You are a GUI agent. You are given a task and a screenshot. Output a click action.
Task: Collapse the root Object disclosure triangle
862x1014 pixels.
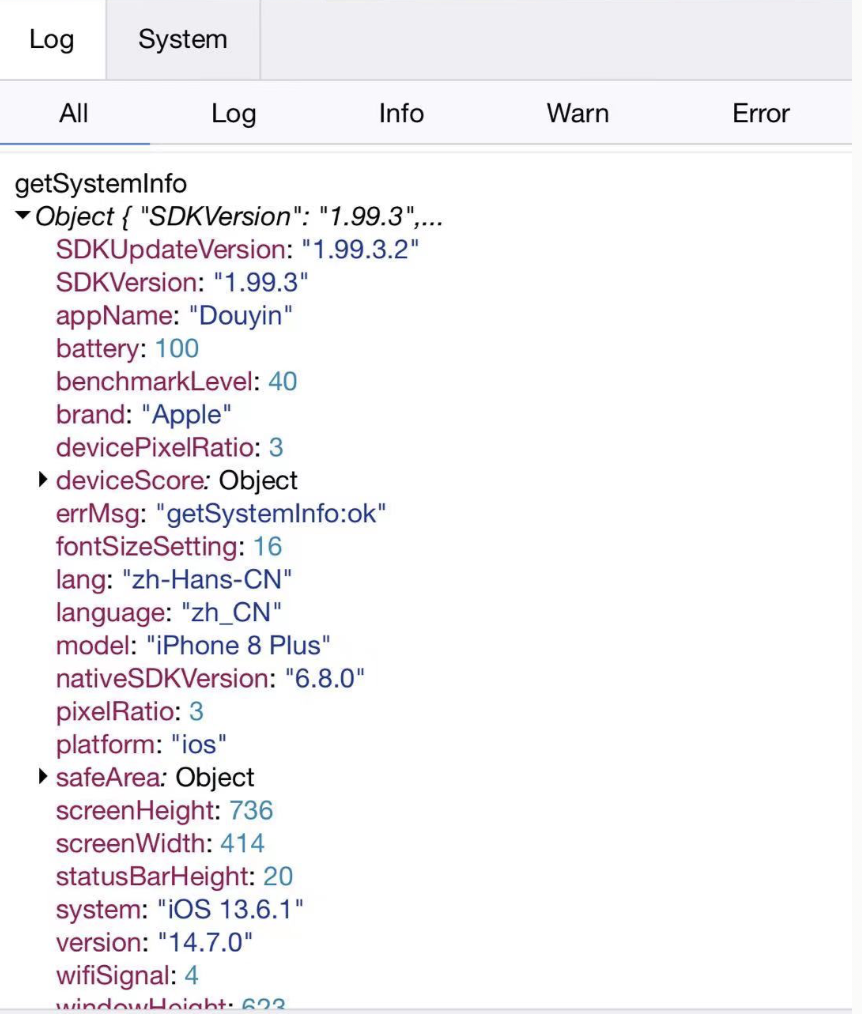click(23, 215)
